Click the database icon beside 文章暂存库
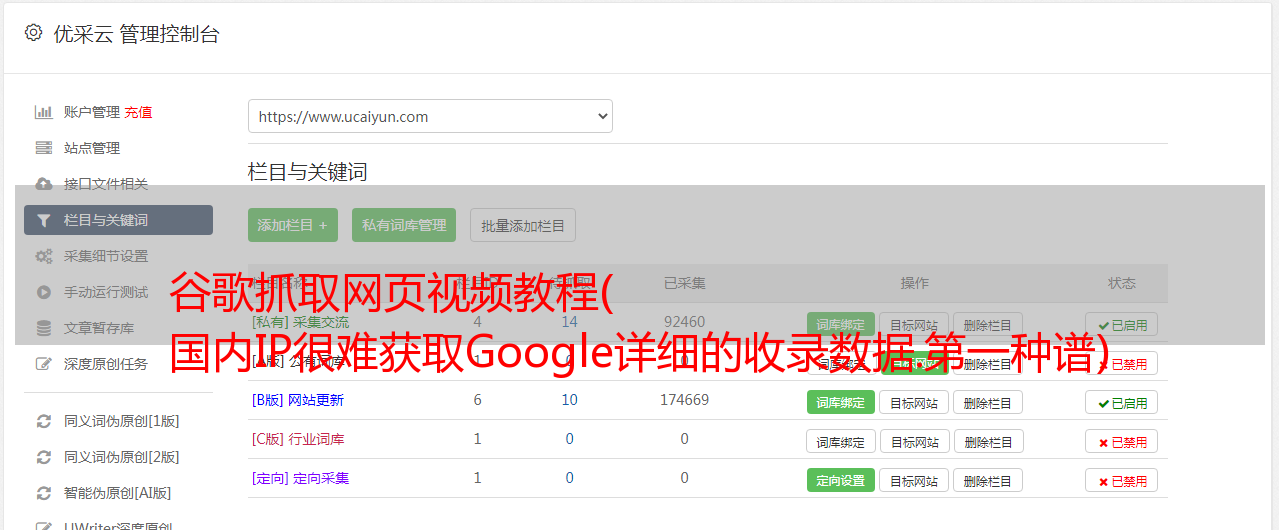Image resolution: width=1279 pixels, height=530 pixels. (x=44, y=328)
